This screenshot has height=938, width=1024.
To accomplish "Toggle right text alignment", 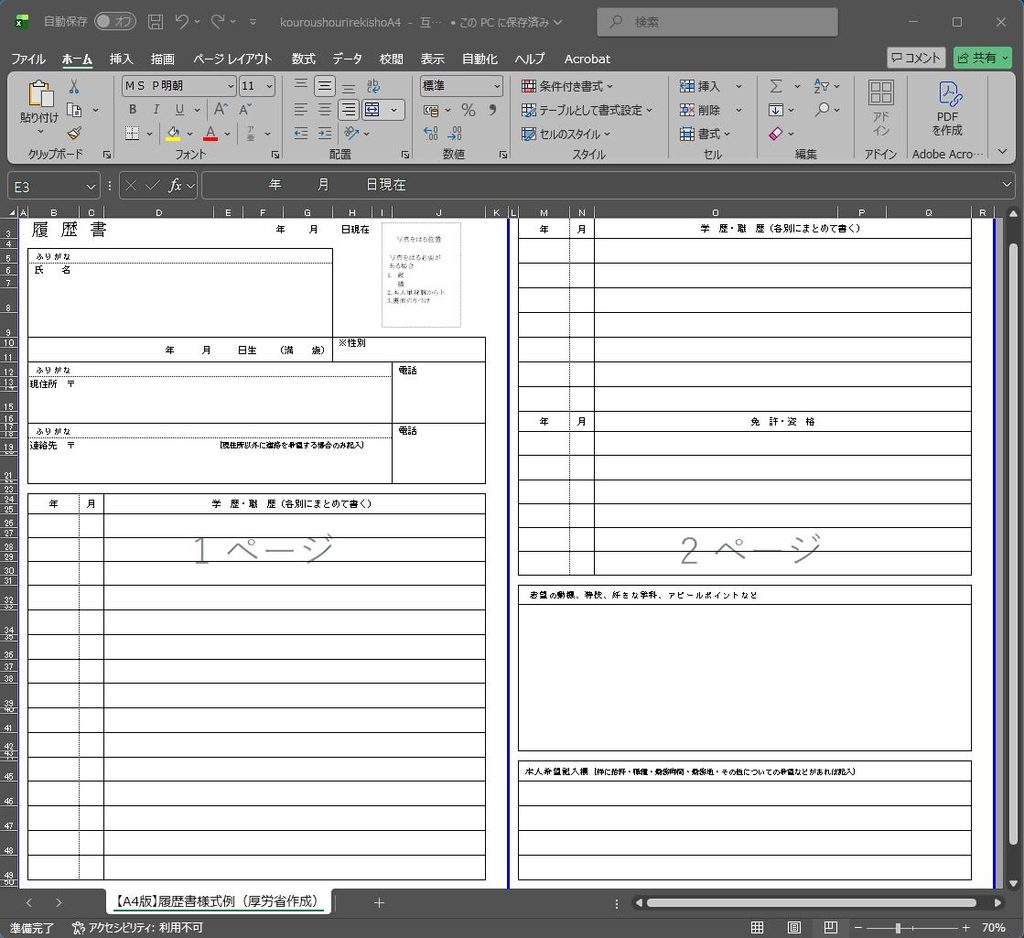I will [x=349, y=110].
